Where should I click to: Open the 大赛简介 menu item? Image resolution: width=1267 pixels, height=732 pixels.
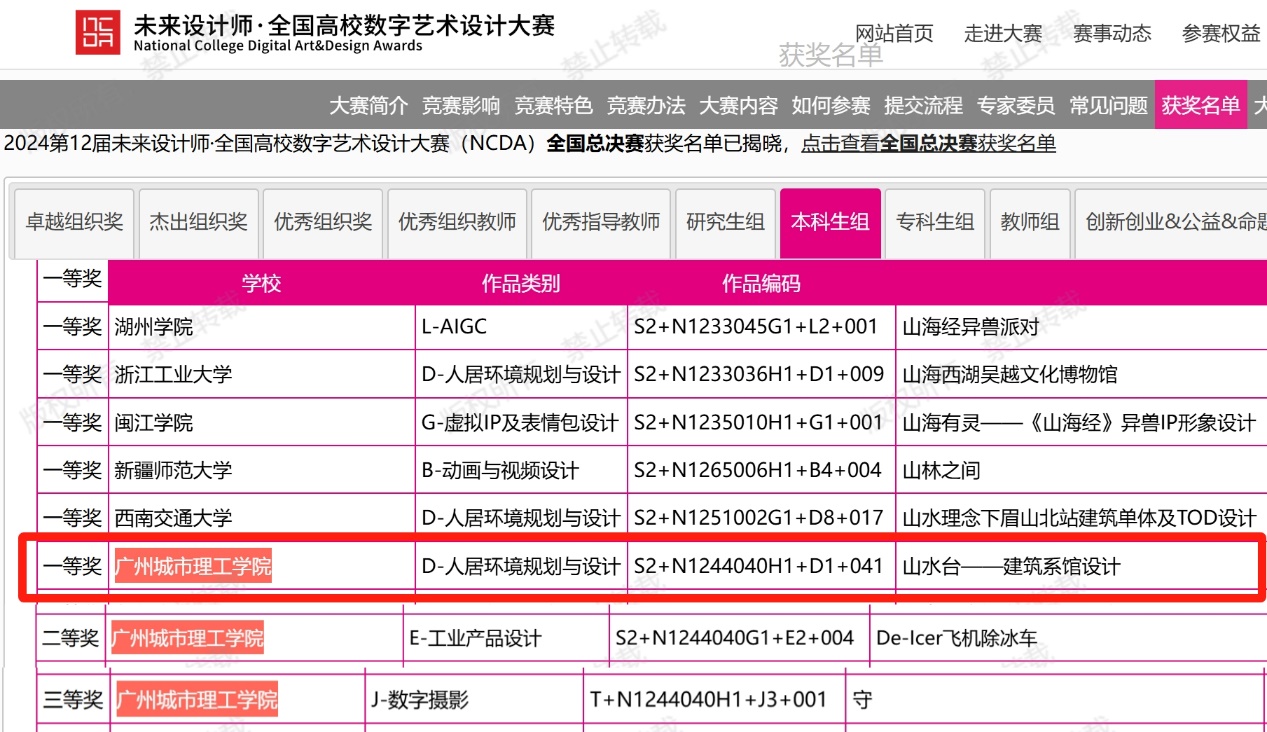369,105
